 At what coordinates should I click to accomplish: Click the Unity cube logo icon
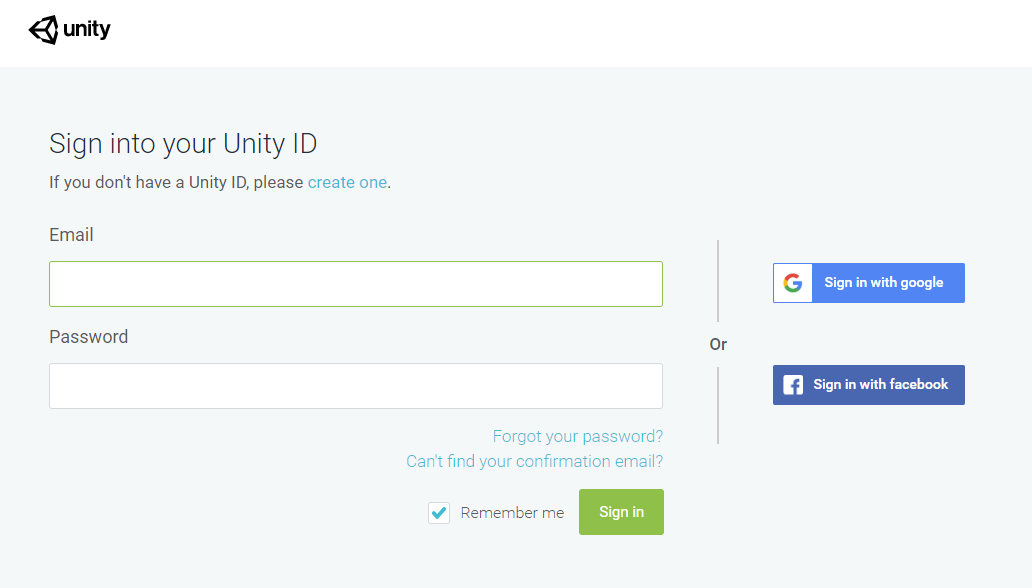click(x=44, y=30)
